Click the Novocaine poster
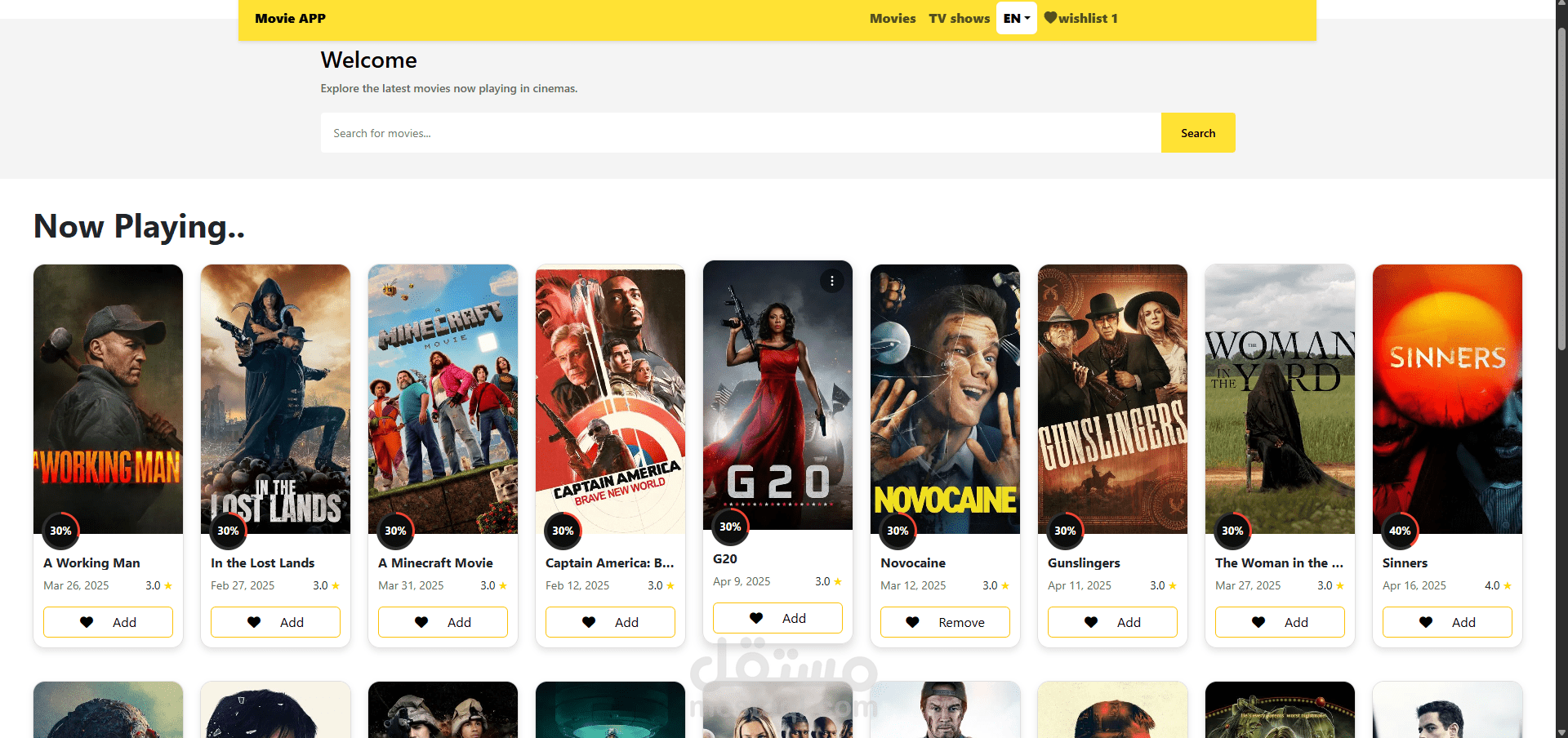 (x=945, y=399)
